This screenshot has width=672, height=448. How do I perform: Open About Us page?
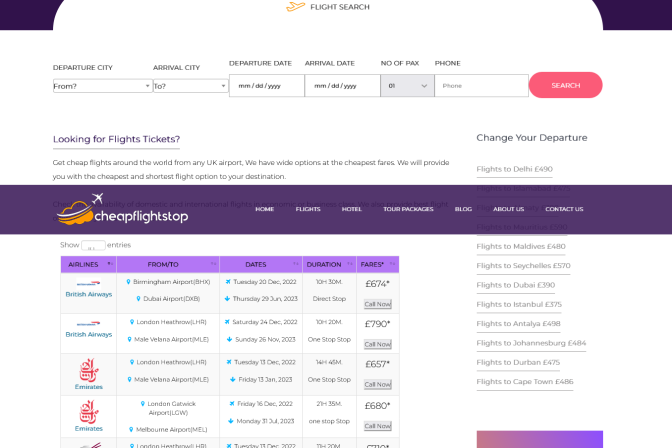508,209
